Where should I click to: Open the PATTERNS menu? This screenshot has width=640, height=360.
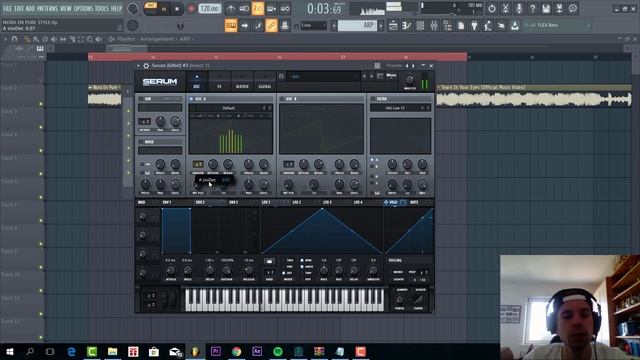[48, 9]
